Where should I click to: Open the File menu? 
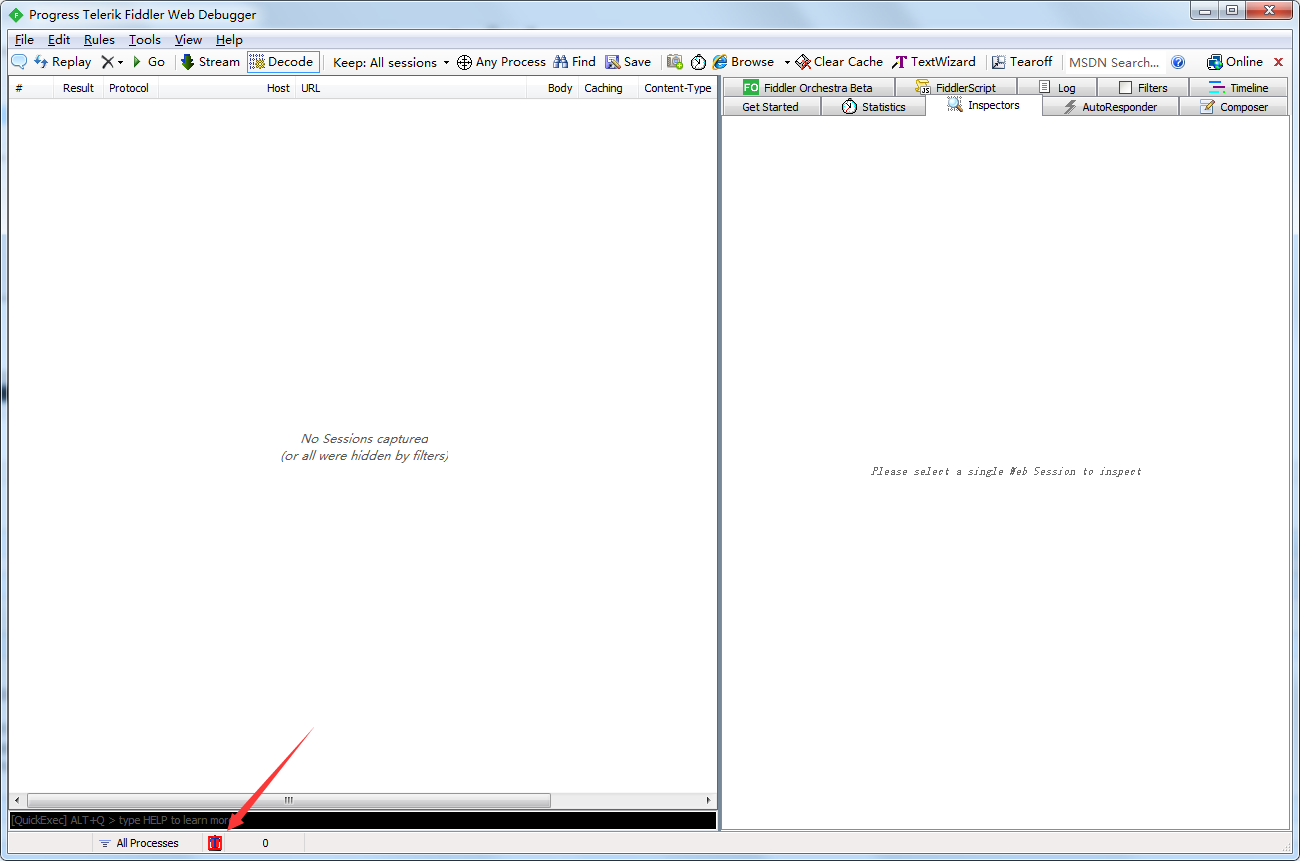tap(24, 40)
